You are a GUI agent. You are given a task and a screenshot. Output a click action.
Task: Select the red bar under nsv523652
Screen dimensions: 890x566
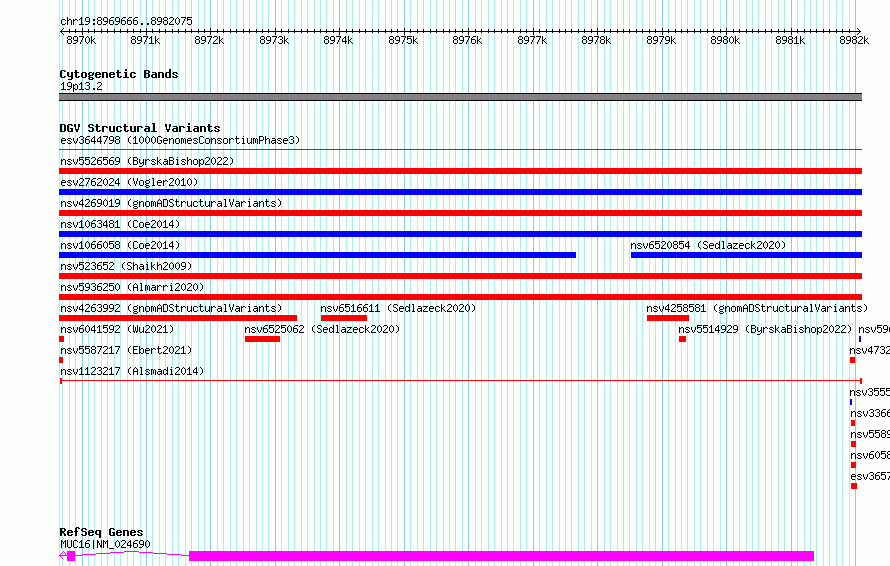tap(460, 276)
